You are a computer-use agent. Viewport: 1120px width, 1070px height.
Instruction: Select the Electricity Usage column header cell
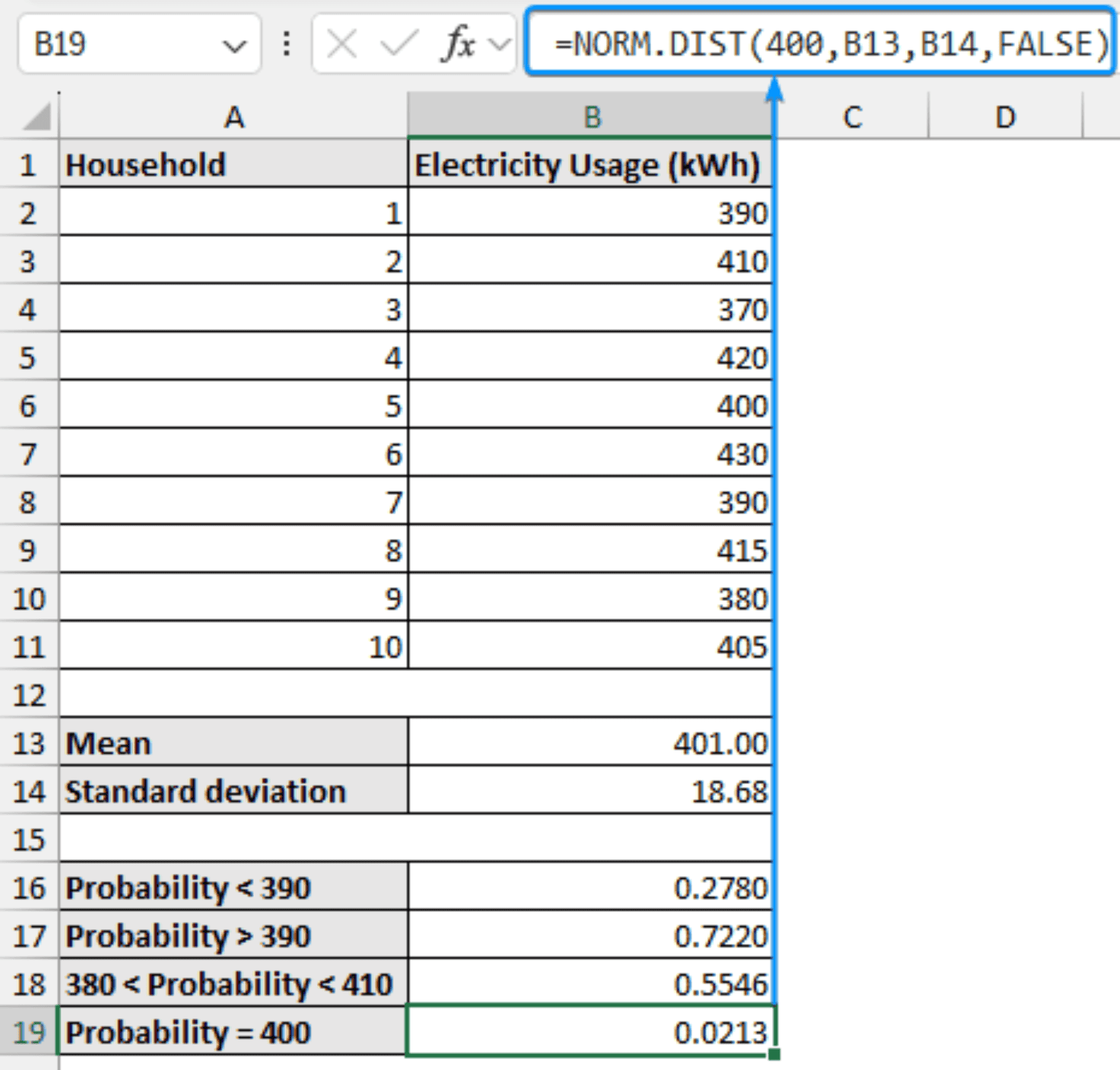591,165
